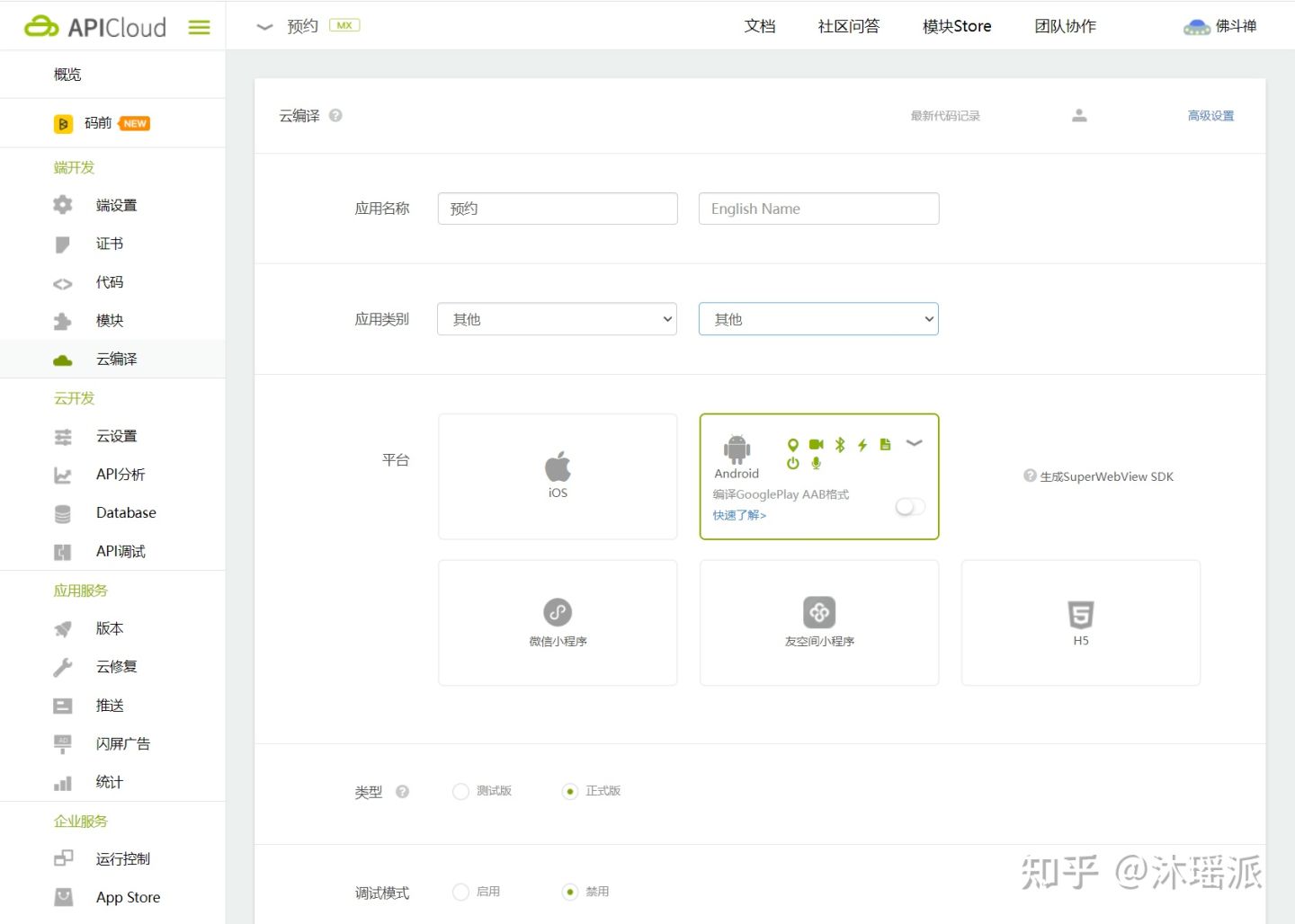The image size is (1295, 924).
Task: Open 社区问答 in the top navigation
Action: [x=848, y=26]
